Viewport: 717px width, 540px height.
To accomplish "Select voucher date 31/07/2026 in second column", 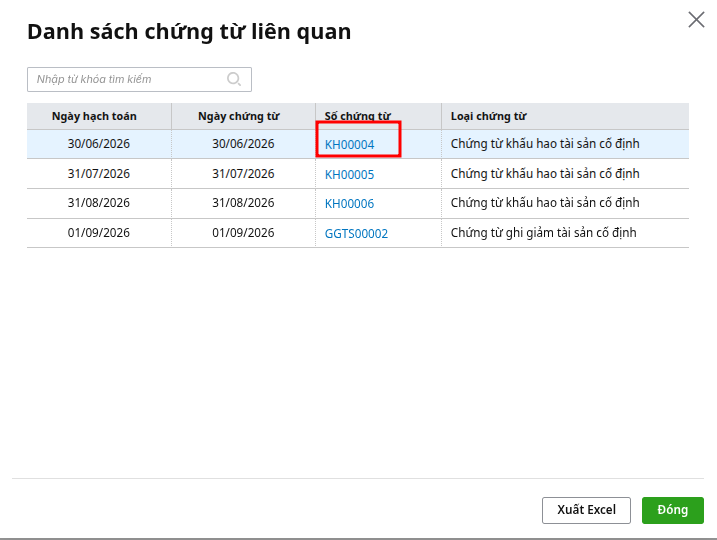I will click(243, 174).
